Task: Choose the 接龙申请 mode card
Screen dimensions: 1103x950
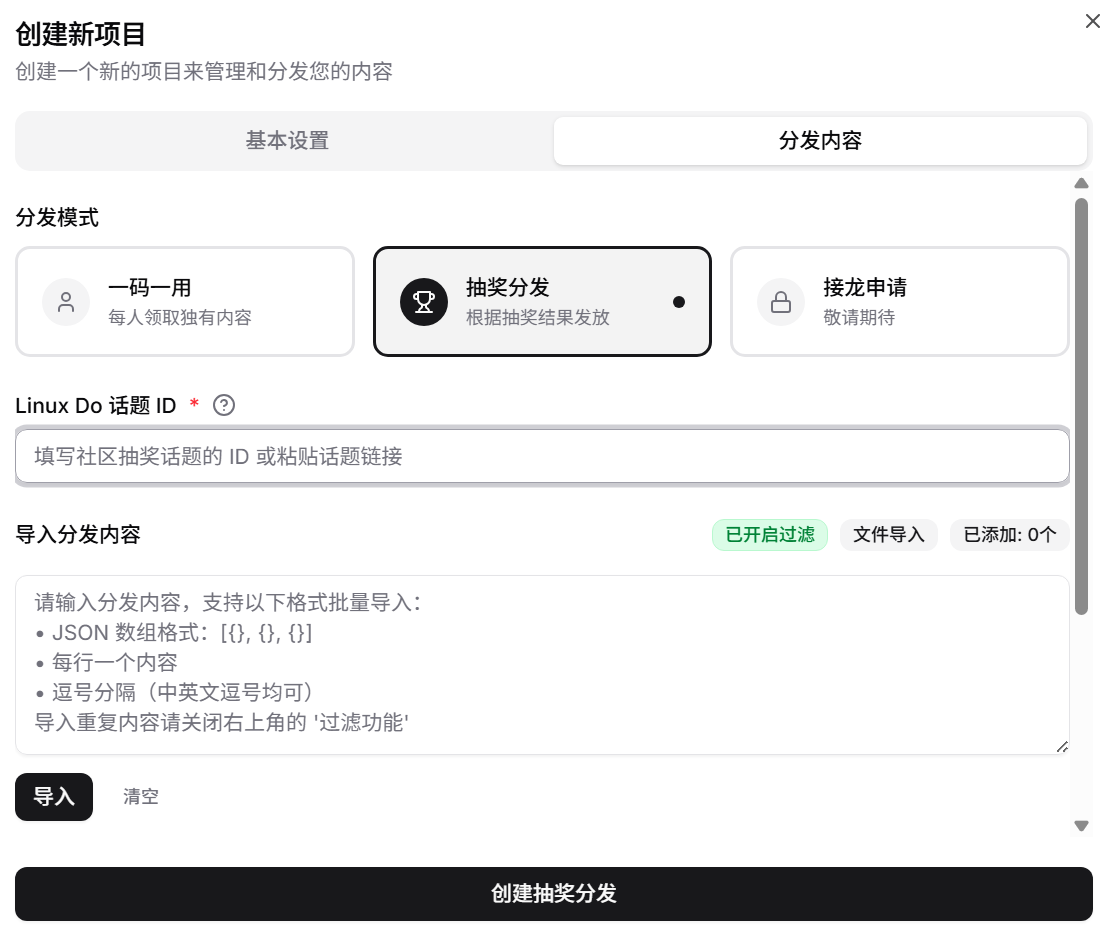Action: [900, 301]
